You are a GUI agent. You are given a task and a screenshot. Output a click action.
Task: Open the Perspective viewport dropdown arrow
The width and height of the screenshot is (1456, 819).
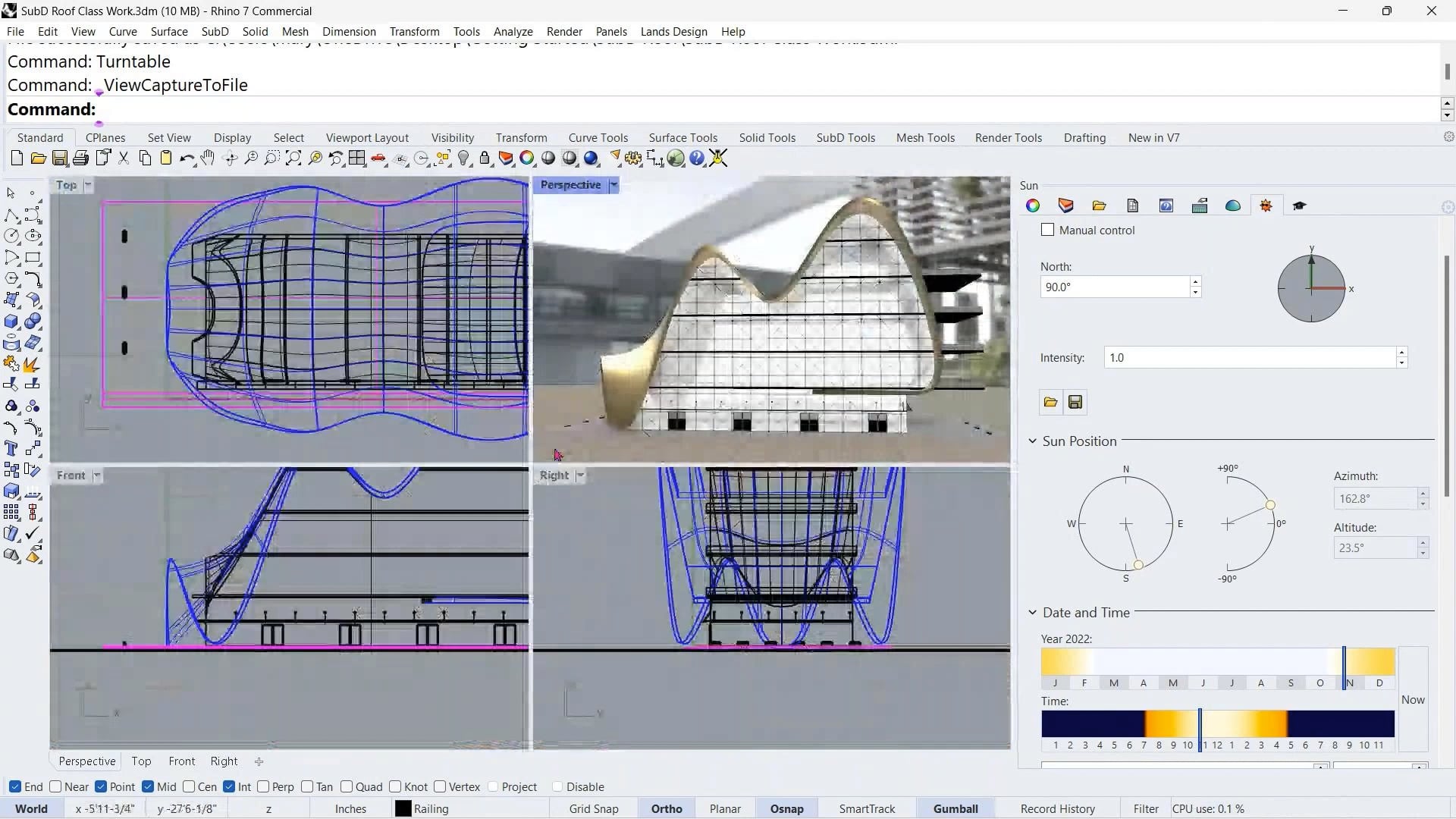tap(613, 185)
